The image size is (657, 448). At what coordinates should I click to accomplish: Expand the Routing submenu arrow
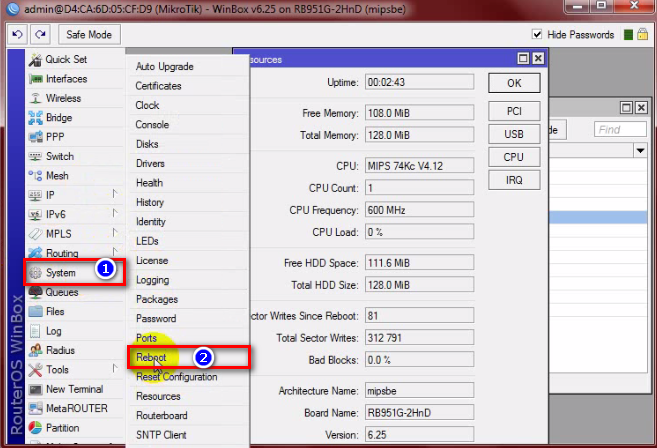click(115, 251)
